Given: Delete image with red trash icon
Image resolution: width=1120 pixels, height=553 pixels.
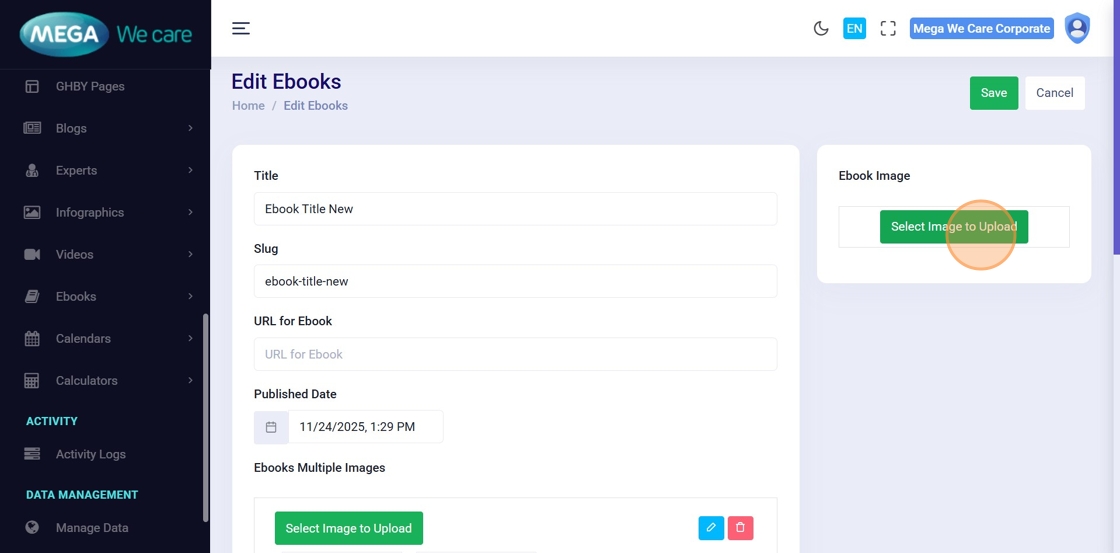Looking at the screenshot, I should [740, 527].
